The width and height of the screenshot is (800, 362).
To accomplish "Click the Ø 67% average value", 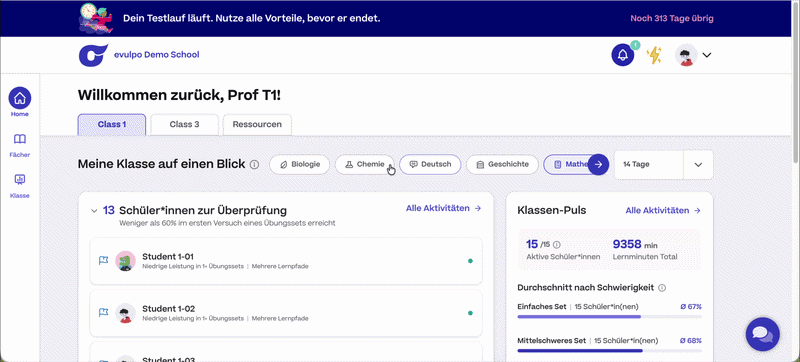I will (x=691, y=306).
